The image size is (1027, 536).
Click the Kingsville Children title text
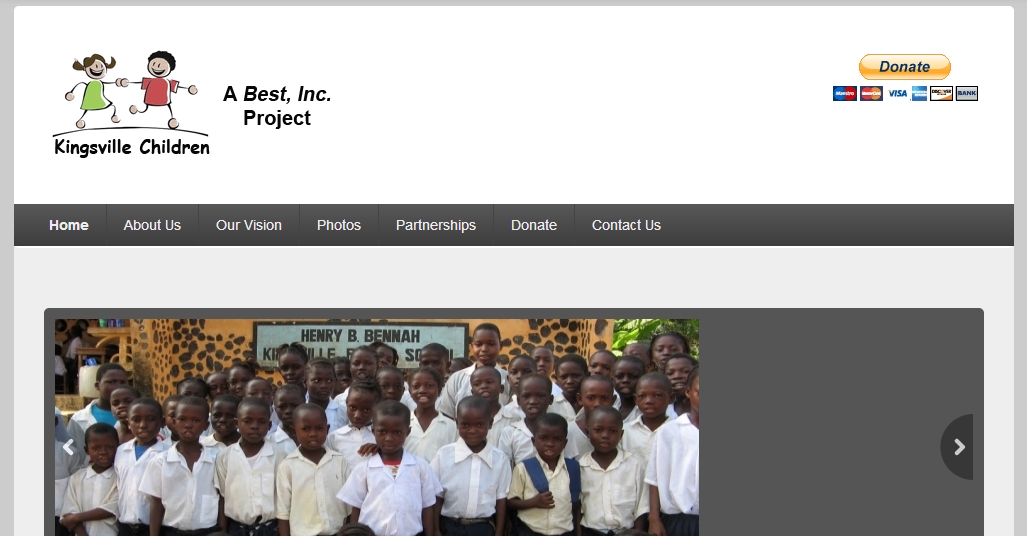coord(132,147)
